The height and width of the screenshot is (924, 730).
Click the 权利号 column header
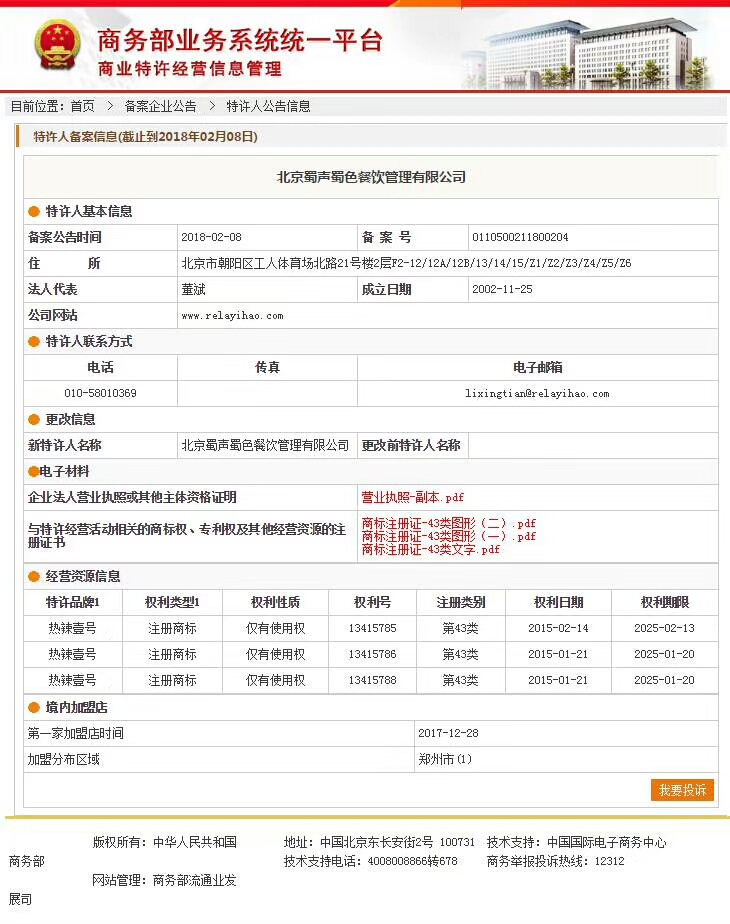372,602
